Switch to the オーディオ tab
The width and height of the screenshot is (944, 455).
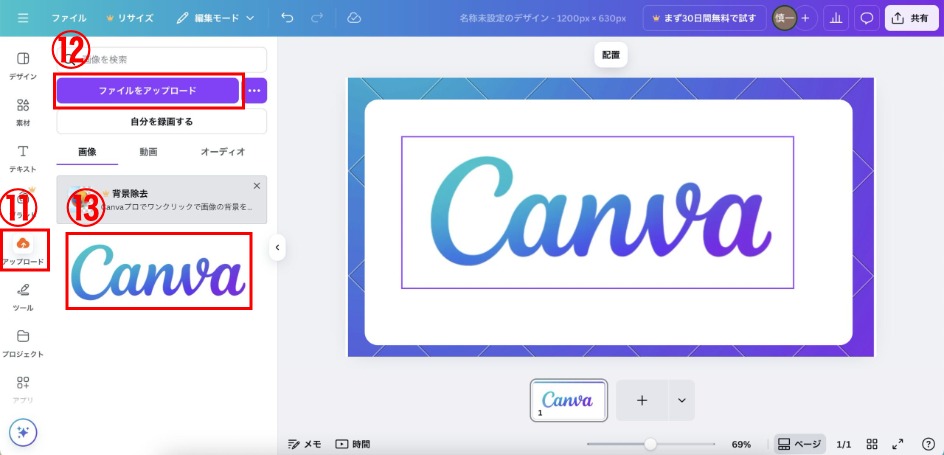[223, 152]
